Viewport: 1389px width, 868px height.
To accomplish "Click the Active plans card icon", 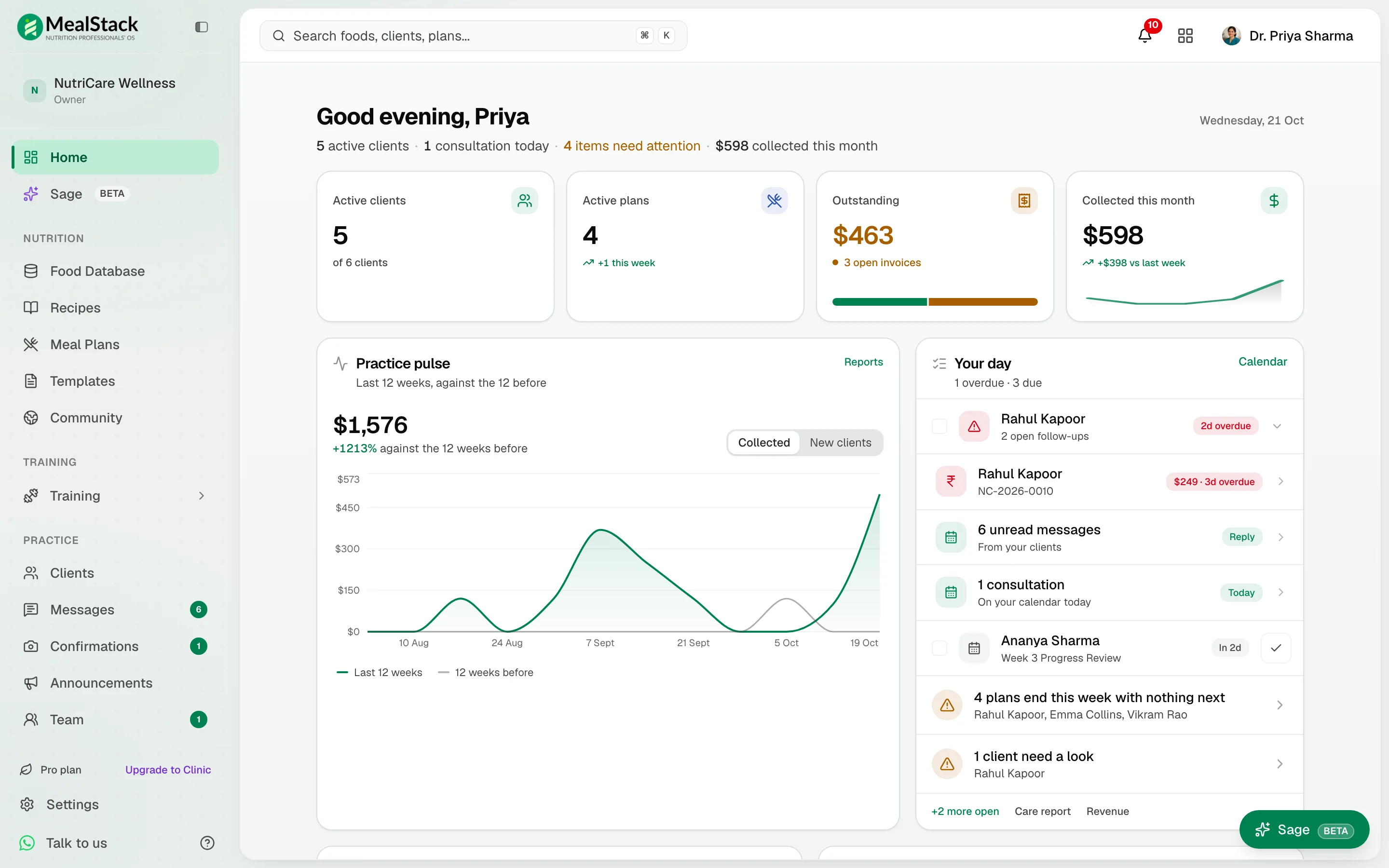I will coord(774,200).
